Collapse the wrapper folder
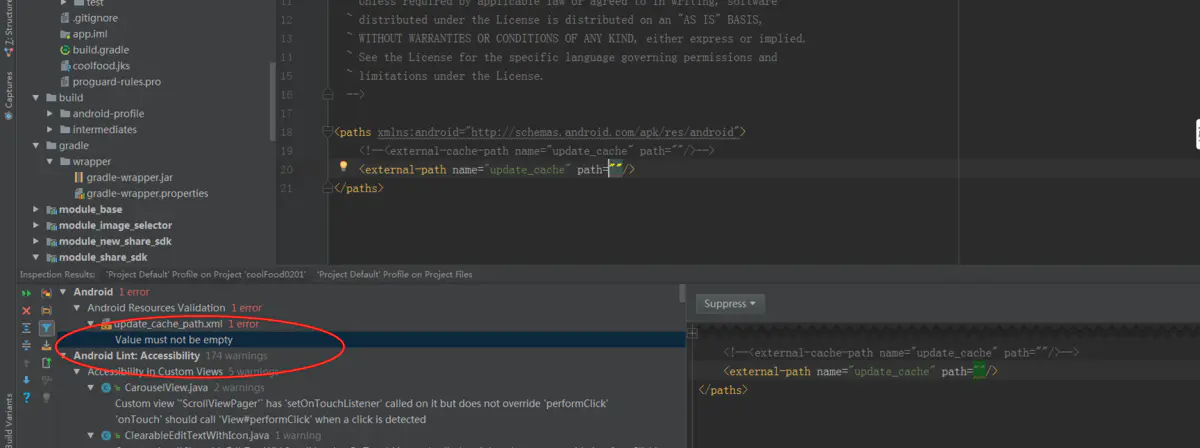 (51, 162)
